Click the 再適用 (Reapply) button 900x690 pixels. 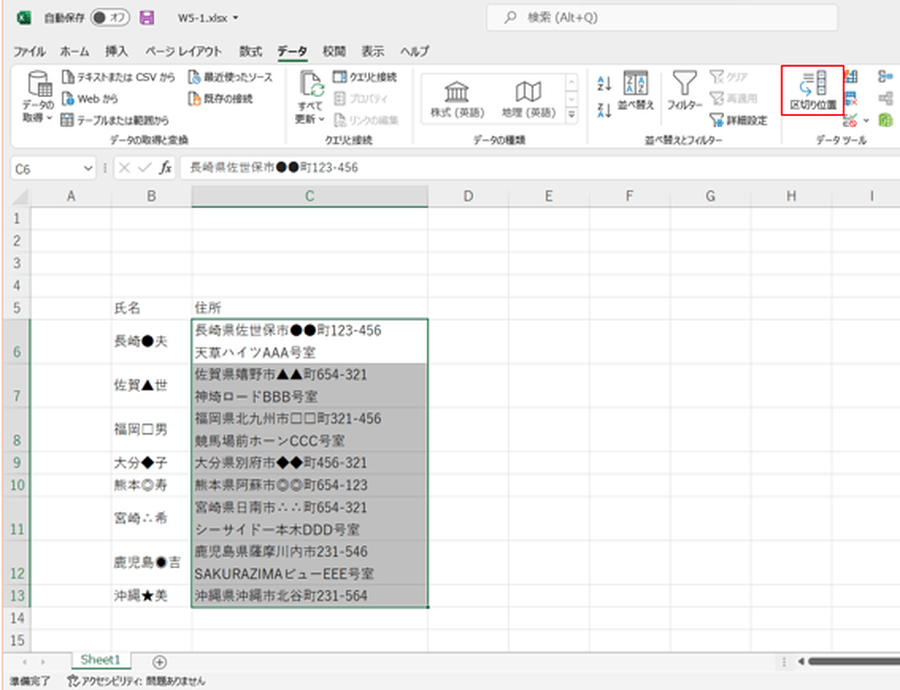[734, 99]
